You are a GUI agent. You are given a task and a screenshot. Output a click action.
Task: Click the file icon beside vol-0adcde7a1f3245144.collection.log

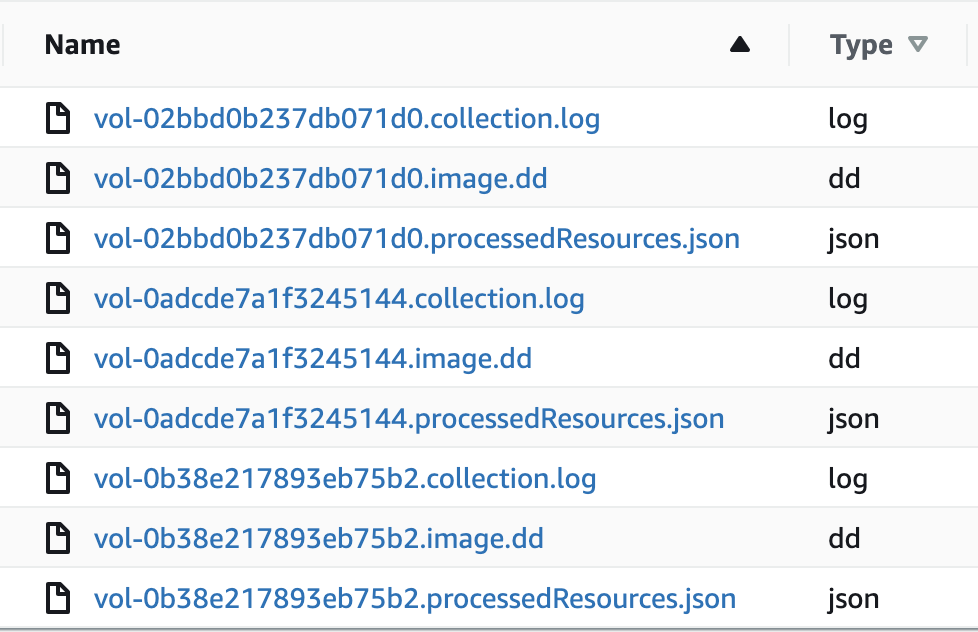pos(58,298)
